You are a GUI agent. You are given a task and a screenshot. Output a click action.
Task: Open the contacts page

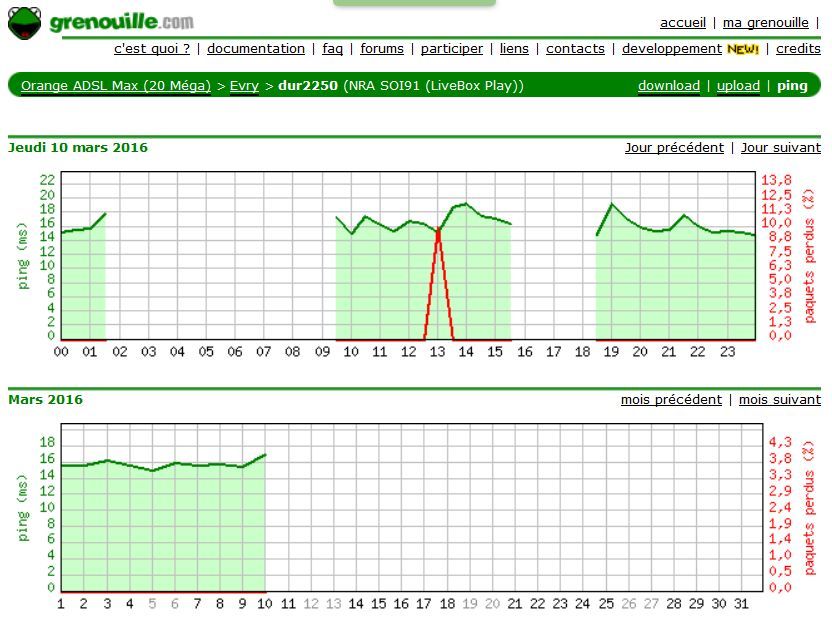(575, 48)
